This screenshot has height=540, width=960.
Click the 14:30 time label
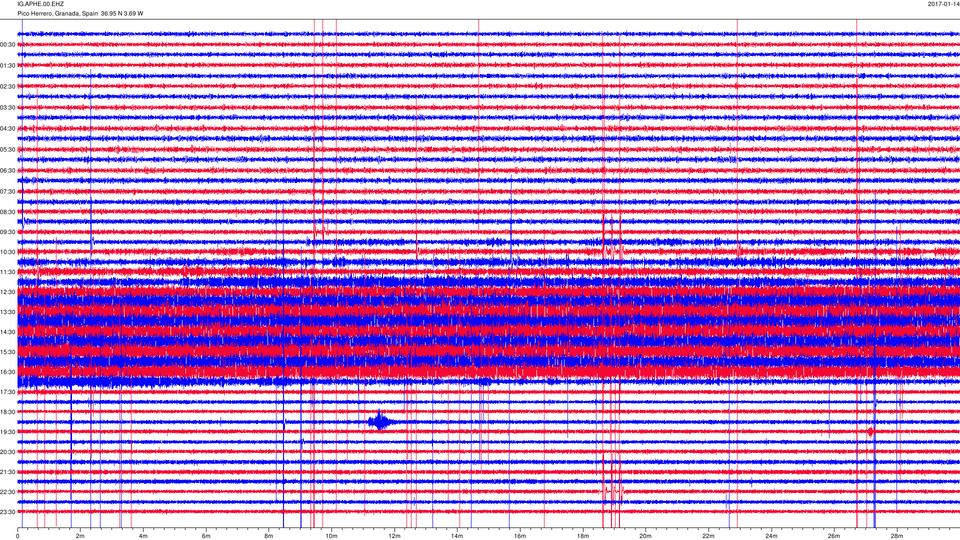coord(8,332)
